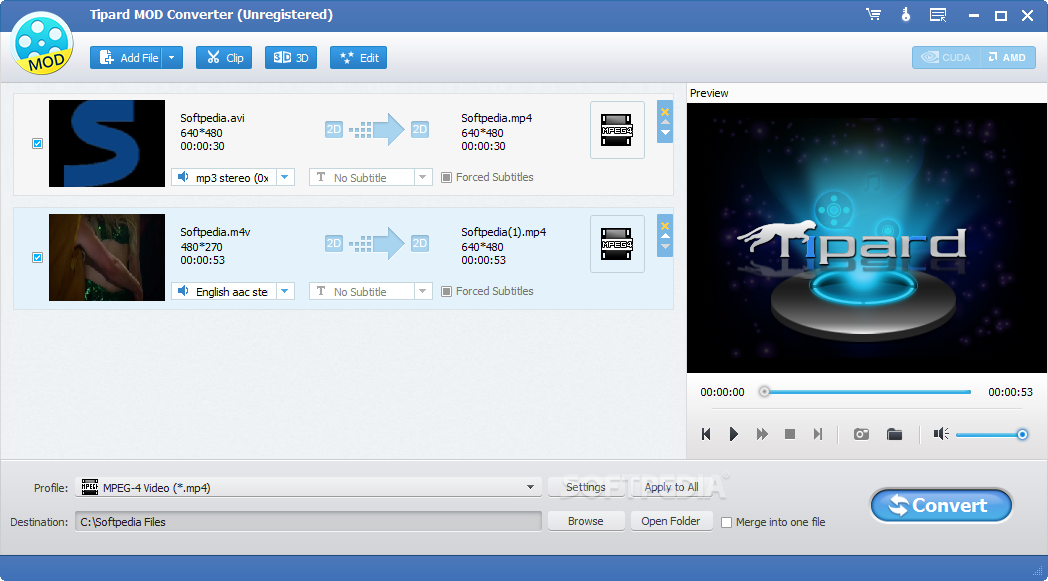
Task: Click MPEG4 format icon for Softpedia.mp4
Action: [x=617, y=130]
